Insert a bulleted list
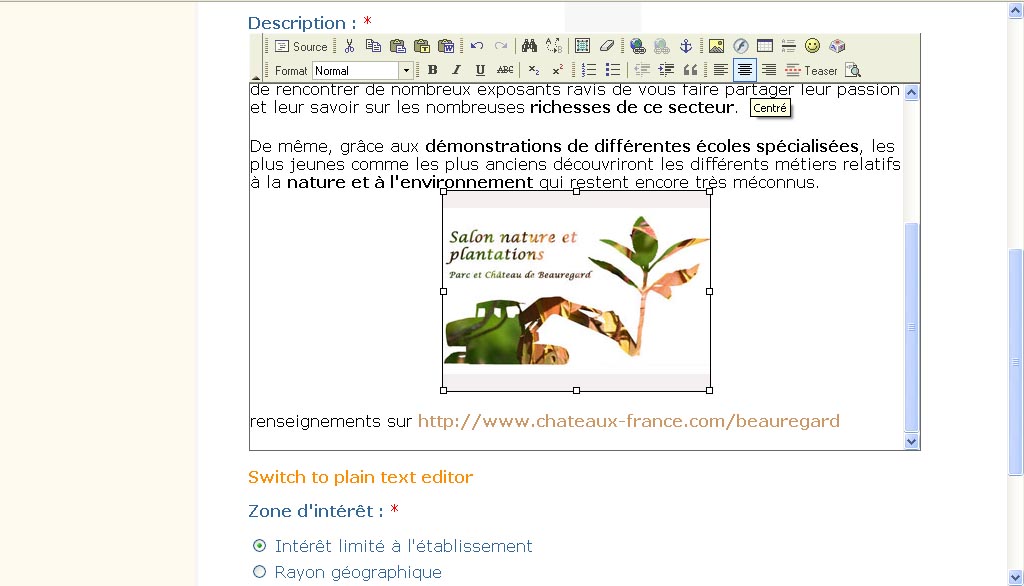 (613, 71)
